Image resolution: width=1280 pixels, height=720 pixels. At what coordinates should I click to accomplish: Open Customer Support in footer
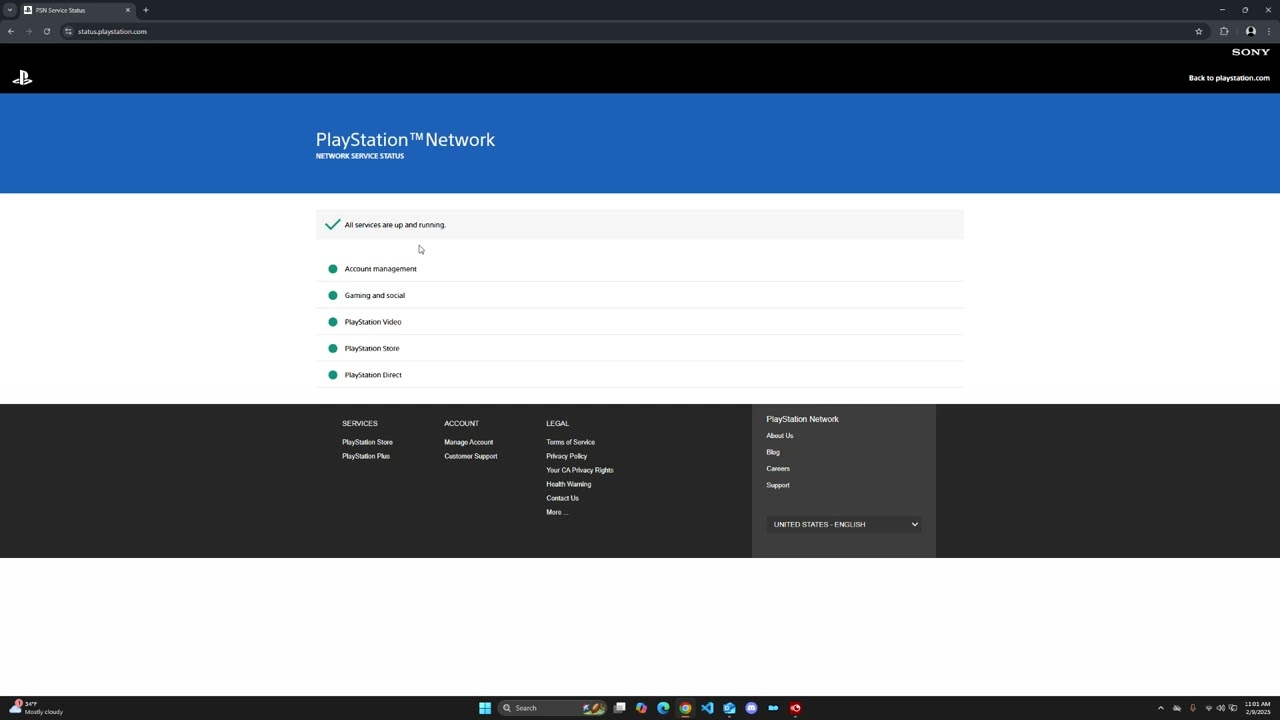(x=470, y=456)
